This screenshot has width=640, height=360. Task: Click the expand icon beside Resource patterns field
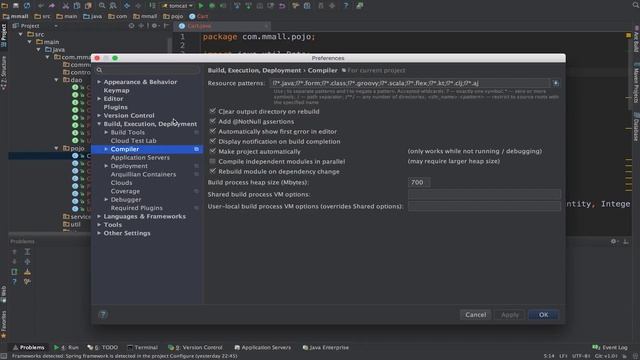556,83
